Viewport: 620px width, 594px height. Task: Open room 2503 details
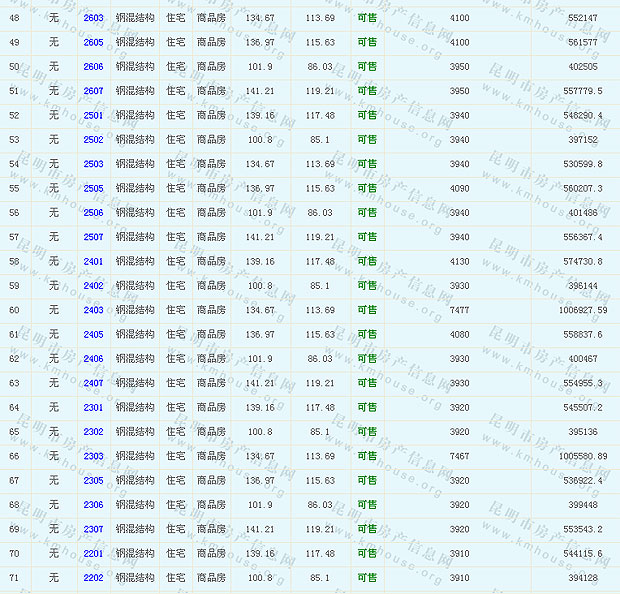point(93,164)
